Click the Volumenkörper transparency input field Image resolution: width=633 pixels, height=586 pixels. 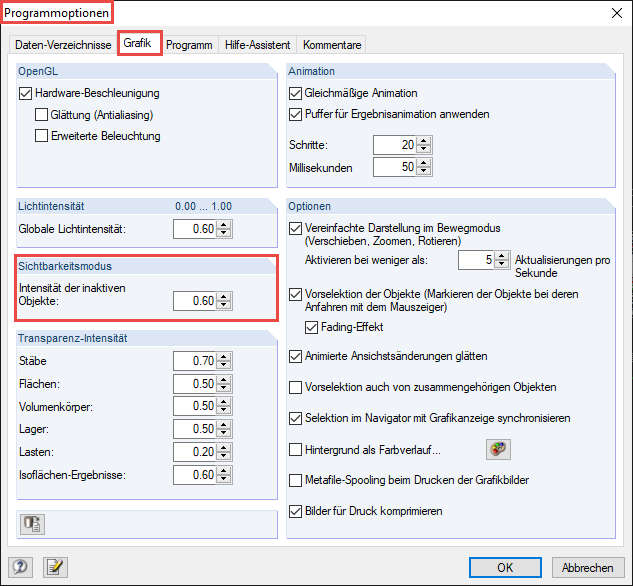[x=195, y=406]
